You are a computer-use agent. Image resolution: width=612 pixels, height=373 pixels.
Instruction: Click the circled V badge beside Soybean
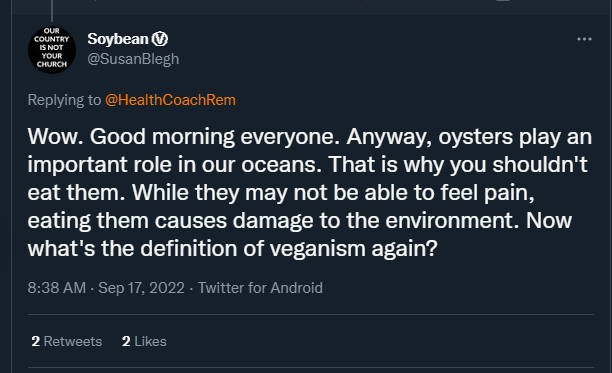tap(160, 39)
